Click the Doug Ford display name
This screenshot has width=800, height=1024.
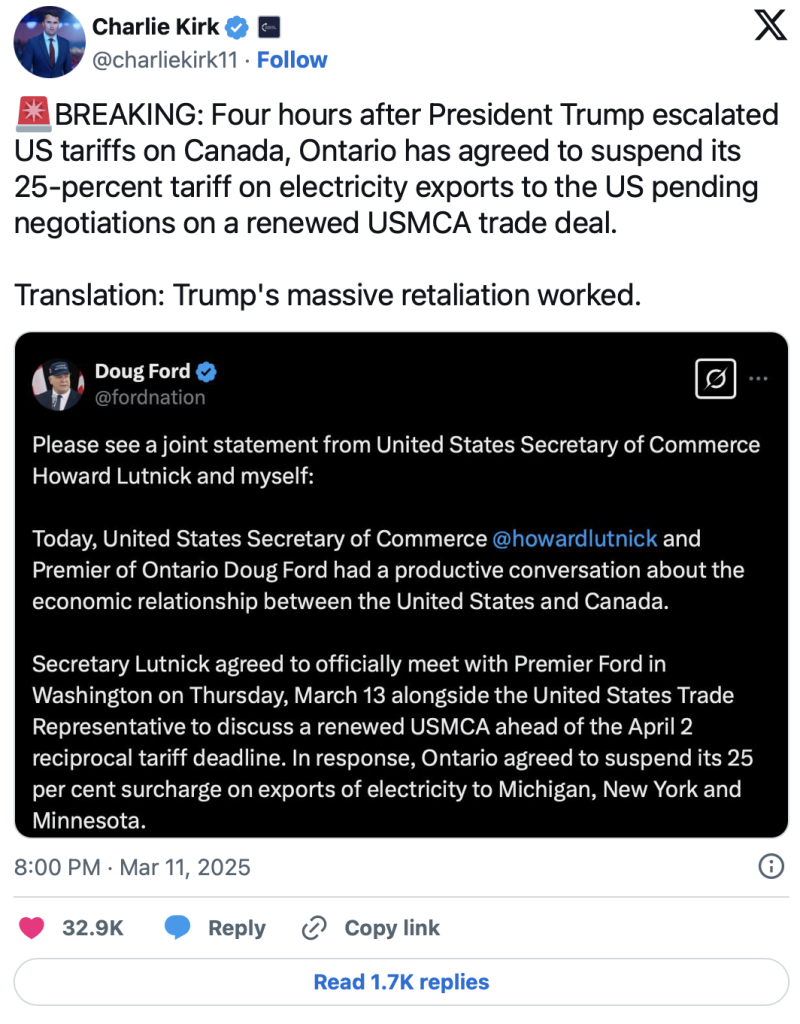[x=142, y=372]
